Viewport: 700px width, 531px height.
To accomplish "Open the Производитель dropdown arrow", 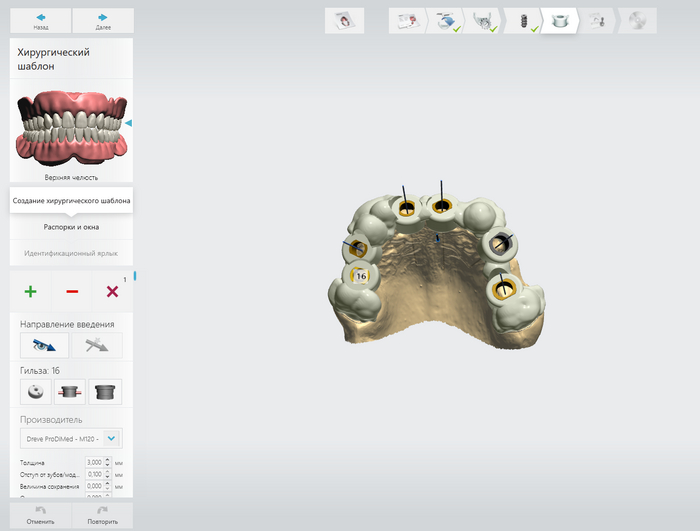I will [112, 439].
